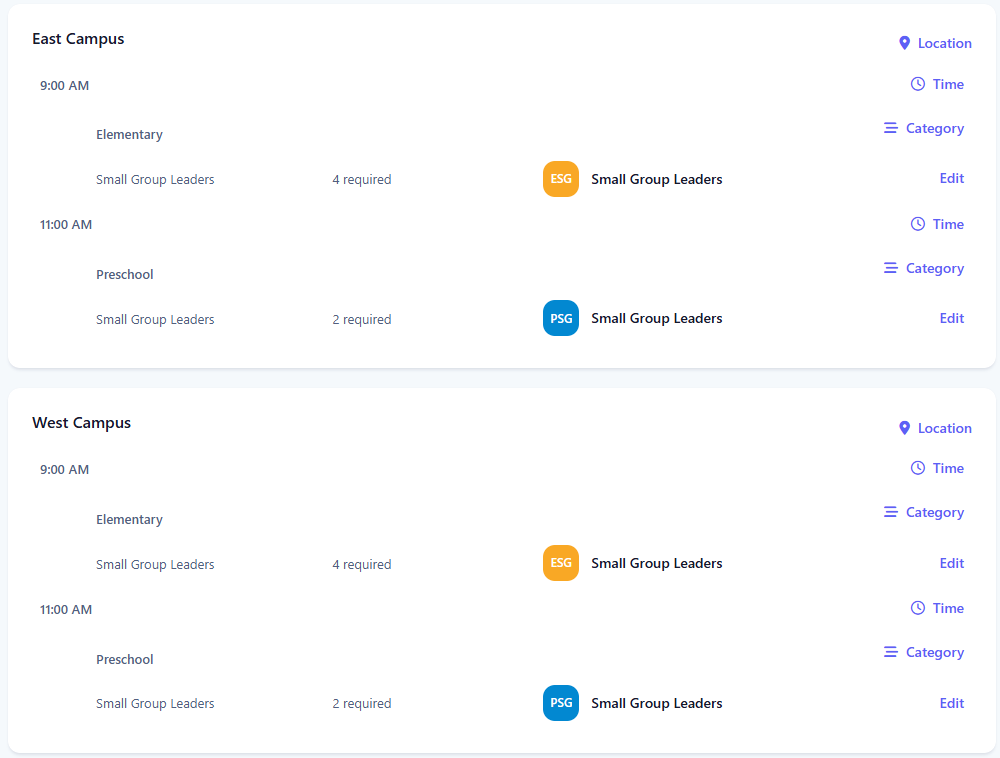This screenshot has width=1000, height=758.
Task: Edit East Campus Preschool Small Group Leaders
Action: coord(952,318)
